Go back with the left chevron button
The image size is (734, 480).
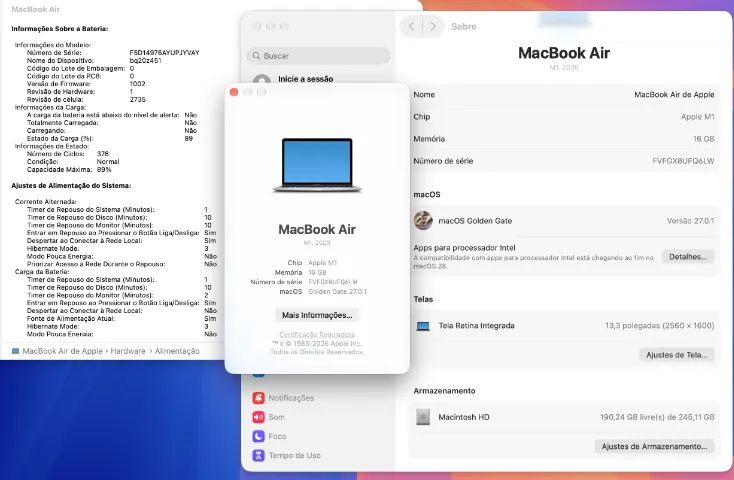[x=411, y=27]
